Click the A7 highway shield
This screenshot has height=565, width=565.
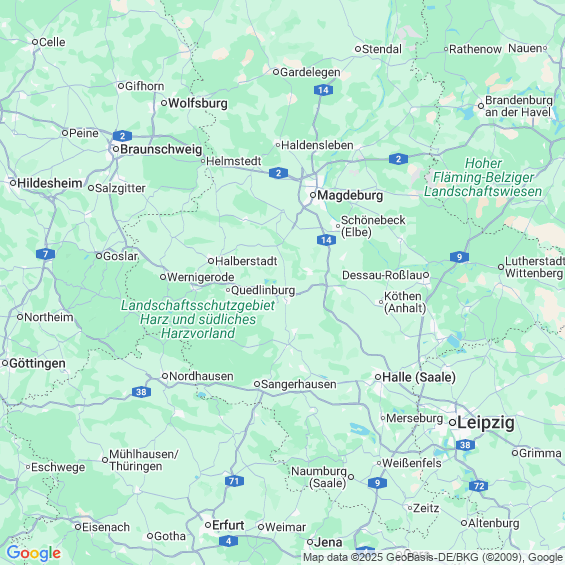pos(45,254)
